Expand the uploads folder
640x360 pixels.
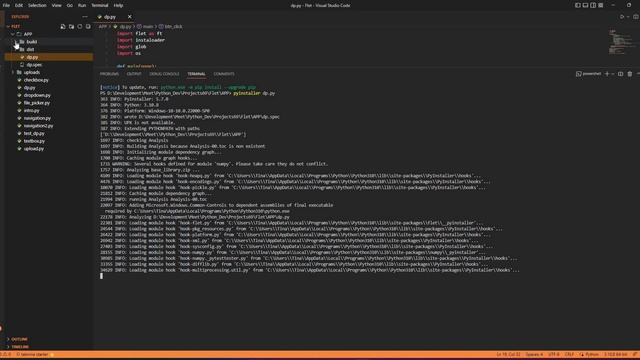coord(31,72)
